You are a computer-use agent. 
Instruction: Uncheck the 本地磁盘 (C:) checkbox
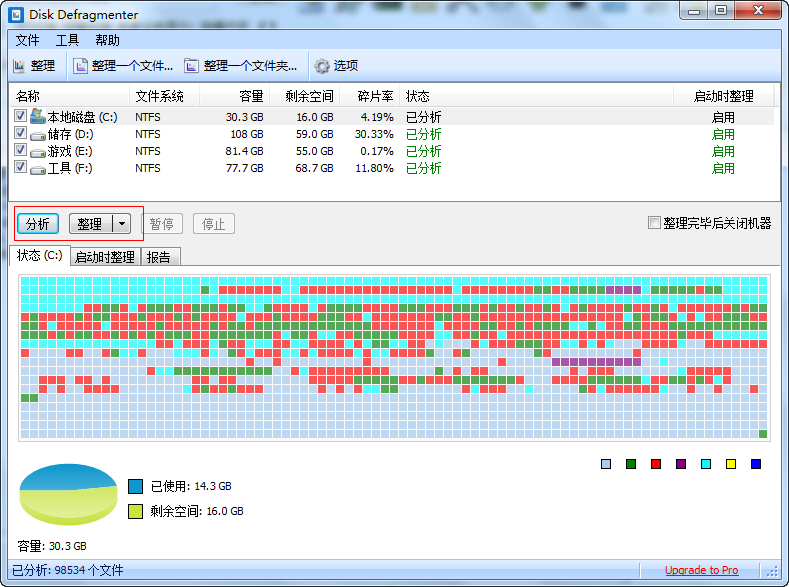point(20,116)
